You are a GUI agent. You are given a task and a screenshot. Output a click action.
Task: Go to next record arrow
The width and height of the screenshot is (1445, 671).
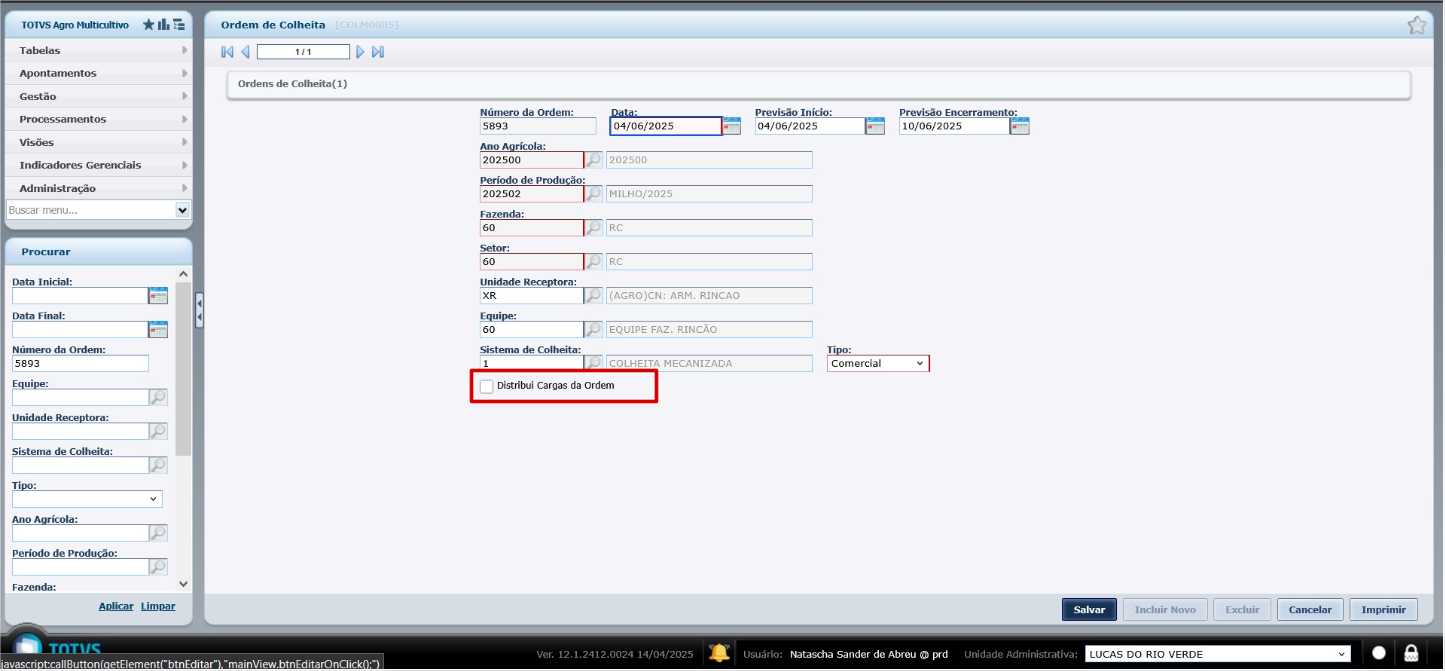360,52
